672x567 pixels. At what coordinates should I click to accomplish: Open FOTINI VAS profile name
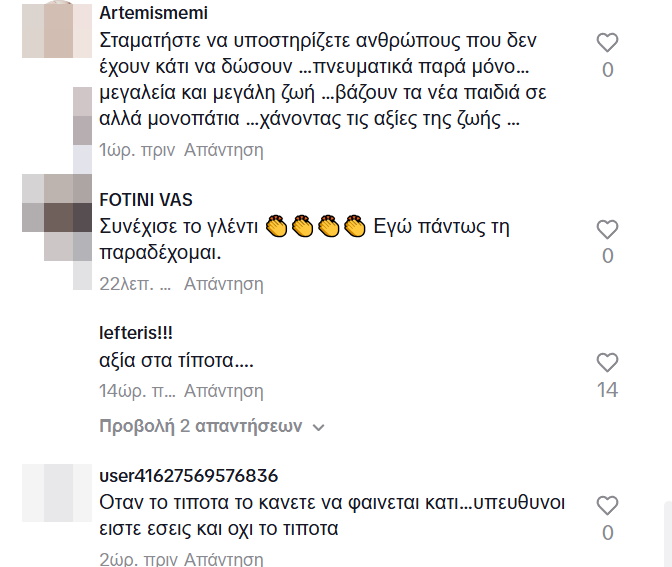146,200
